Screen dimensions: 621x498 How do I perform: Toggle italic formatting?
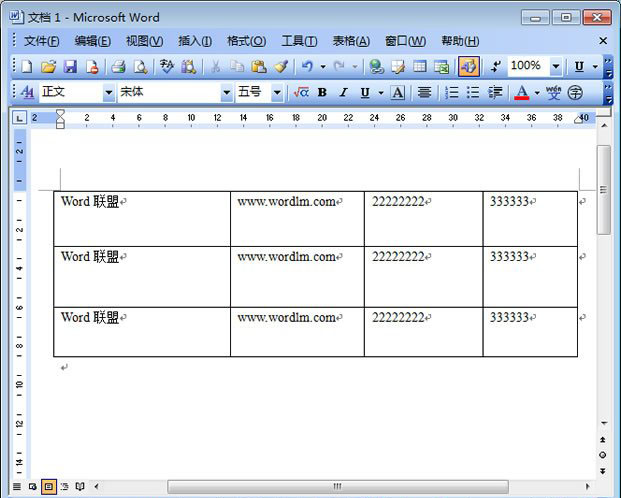343,93
